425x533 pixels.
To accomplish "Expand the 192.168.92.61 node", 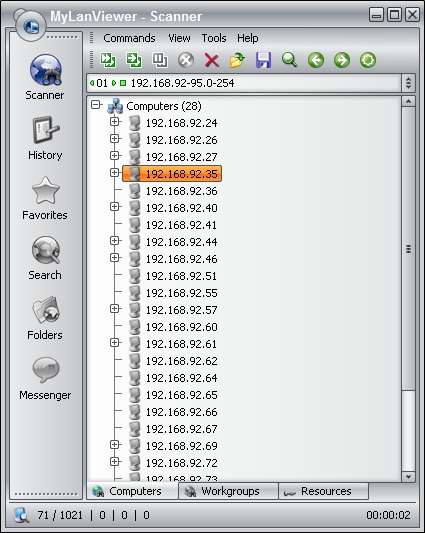I will [115, 342].
